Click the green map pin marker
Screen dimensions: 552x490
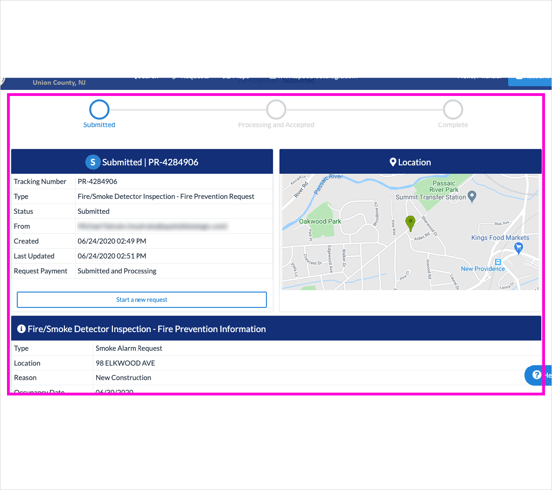[x=410, y=223]
